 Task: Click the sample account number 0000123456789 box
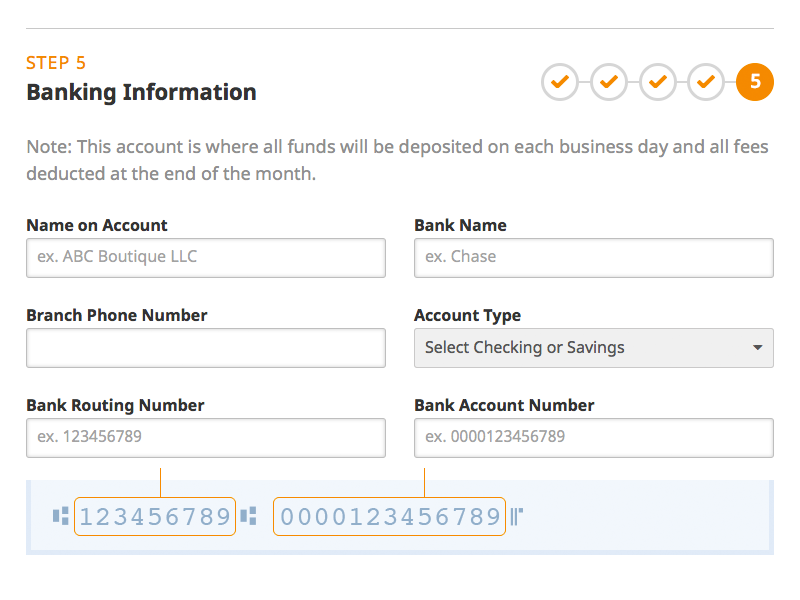tap(389, 517)
